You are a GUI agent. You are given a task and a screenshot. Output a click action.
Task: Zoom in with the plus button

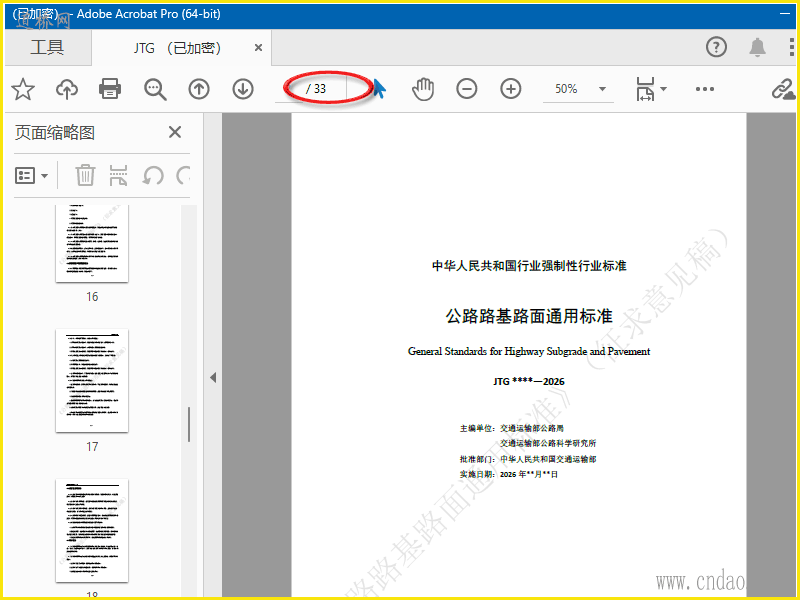(511, 89)
